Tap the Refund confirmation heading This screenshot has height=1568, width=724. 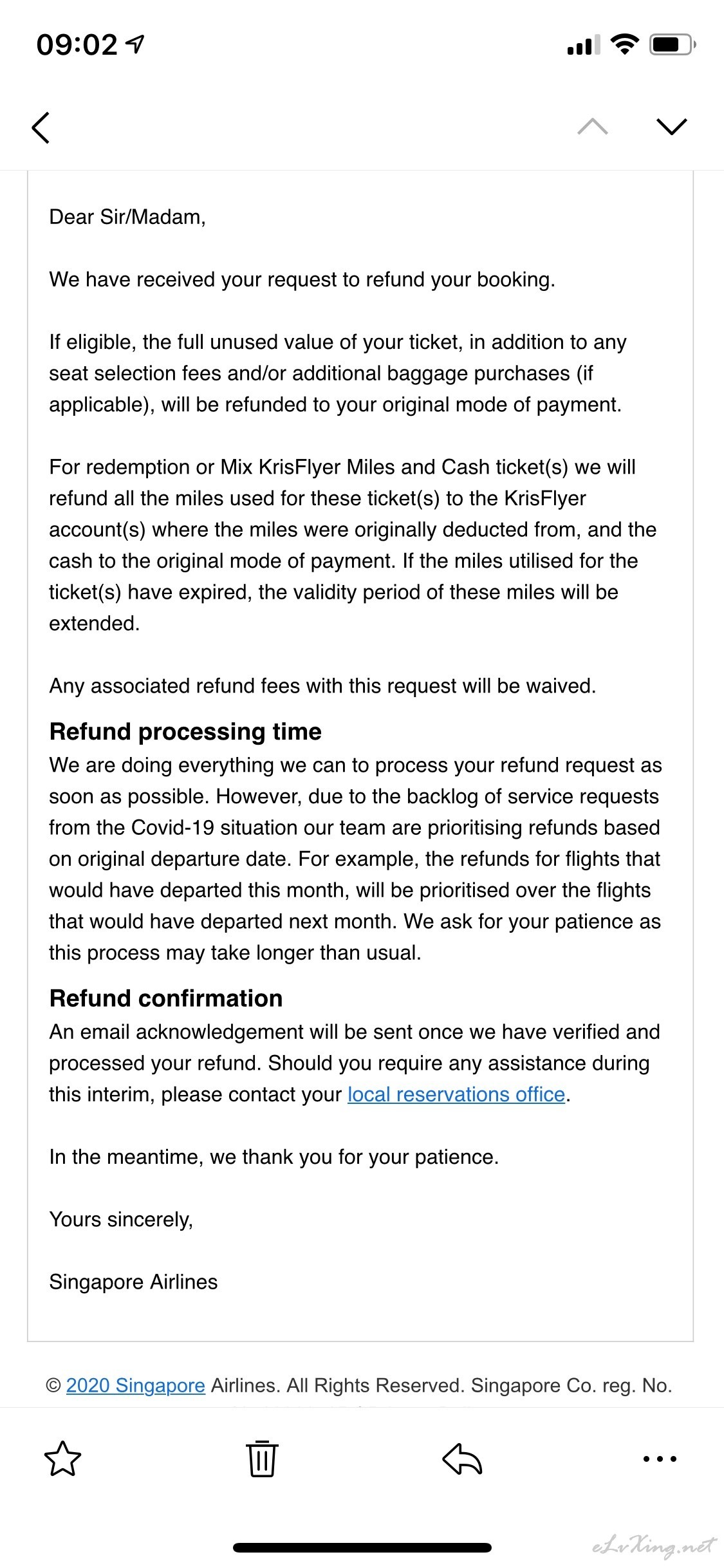[166, 998]
